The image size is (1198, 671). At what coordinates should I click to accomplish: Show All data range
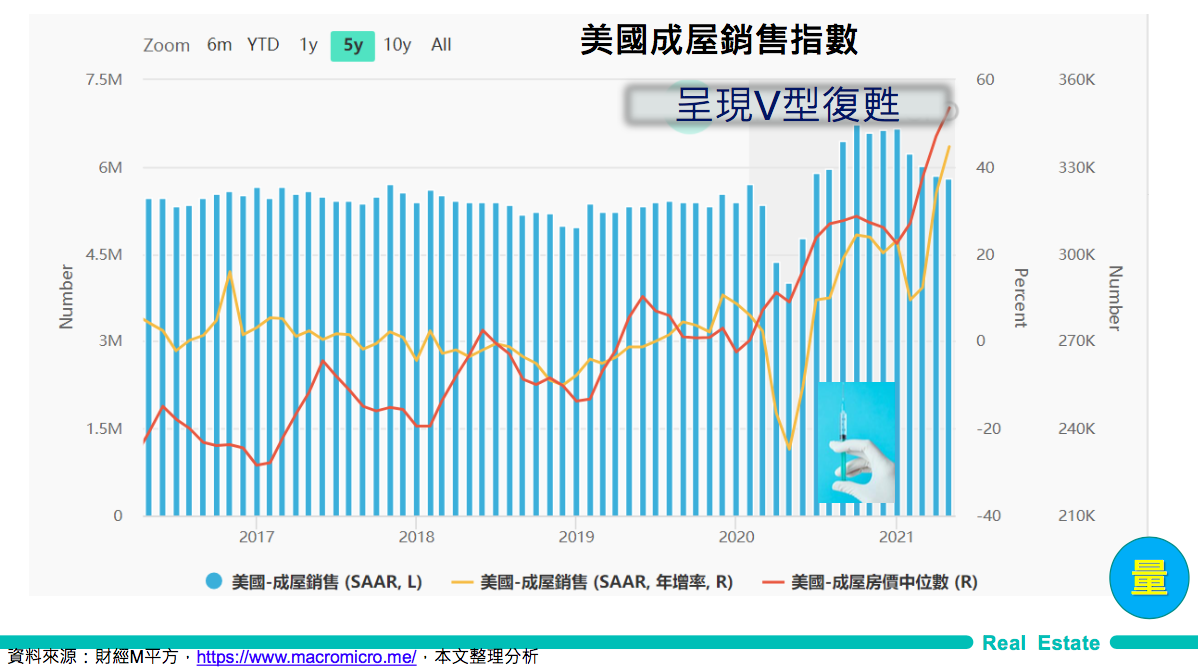point(441,45)
